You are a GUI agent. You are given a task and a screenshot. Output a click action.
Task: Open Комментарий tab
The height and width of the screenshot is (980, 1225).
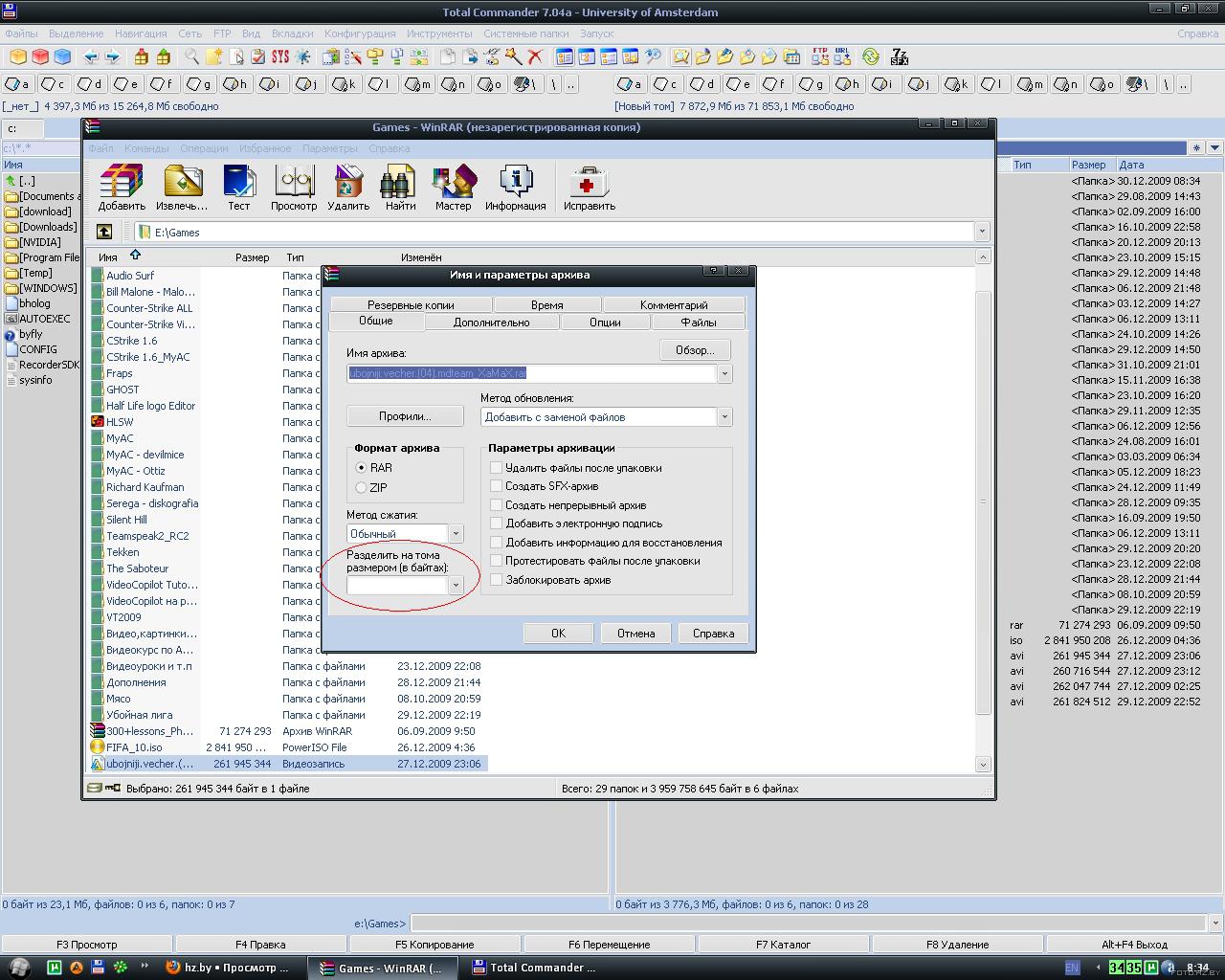click(x=674, y=305)
